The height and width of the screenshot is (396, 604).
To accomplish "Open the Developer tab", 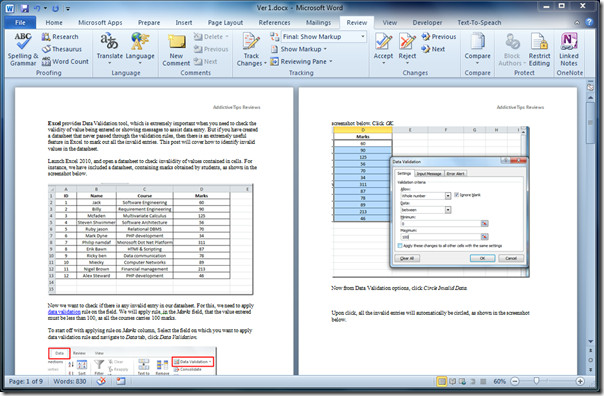I will point(427,22).
